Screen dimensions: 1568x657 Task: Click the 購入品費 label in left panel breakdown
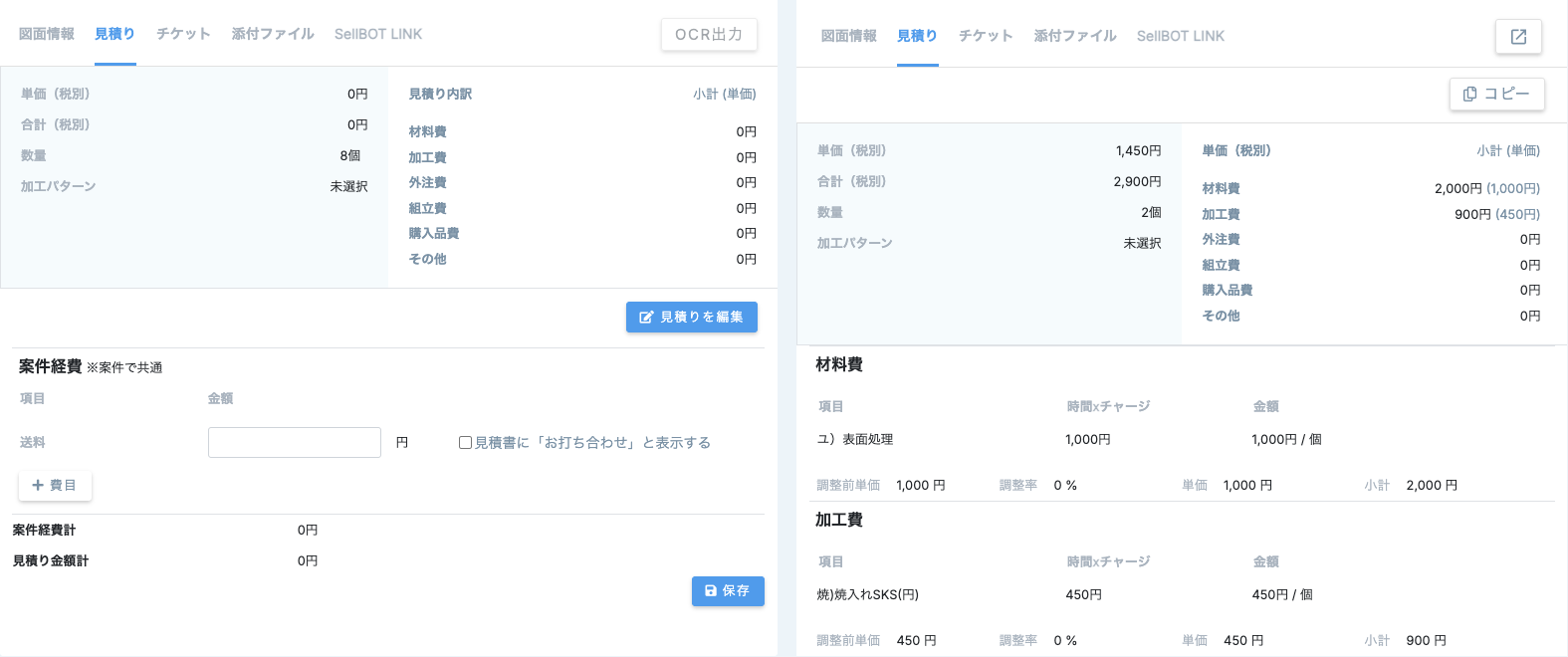[434, 233]
